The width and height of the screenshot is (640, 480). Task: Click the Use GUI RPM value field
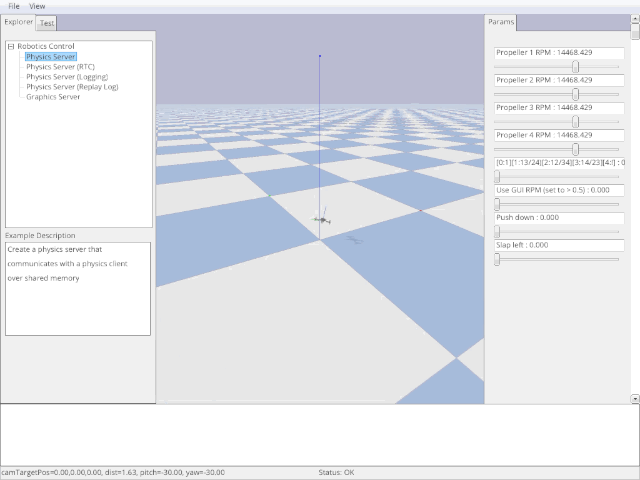coord(559,191)
